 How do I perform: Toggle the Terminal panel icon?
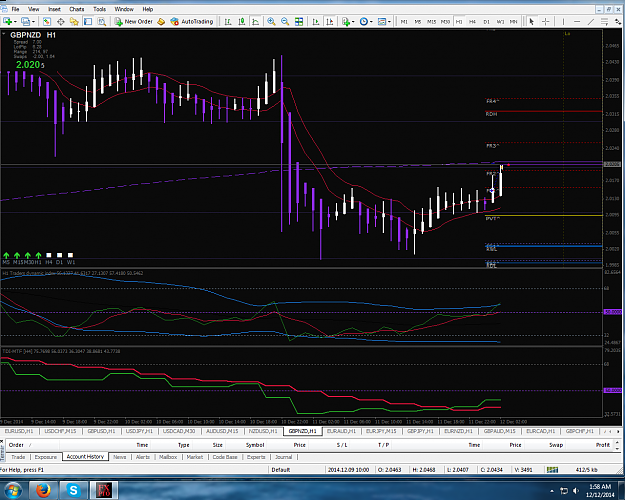(x=88, y=22)
